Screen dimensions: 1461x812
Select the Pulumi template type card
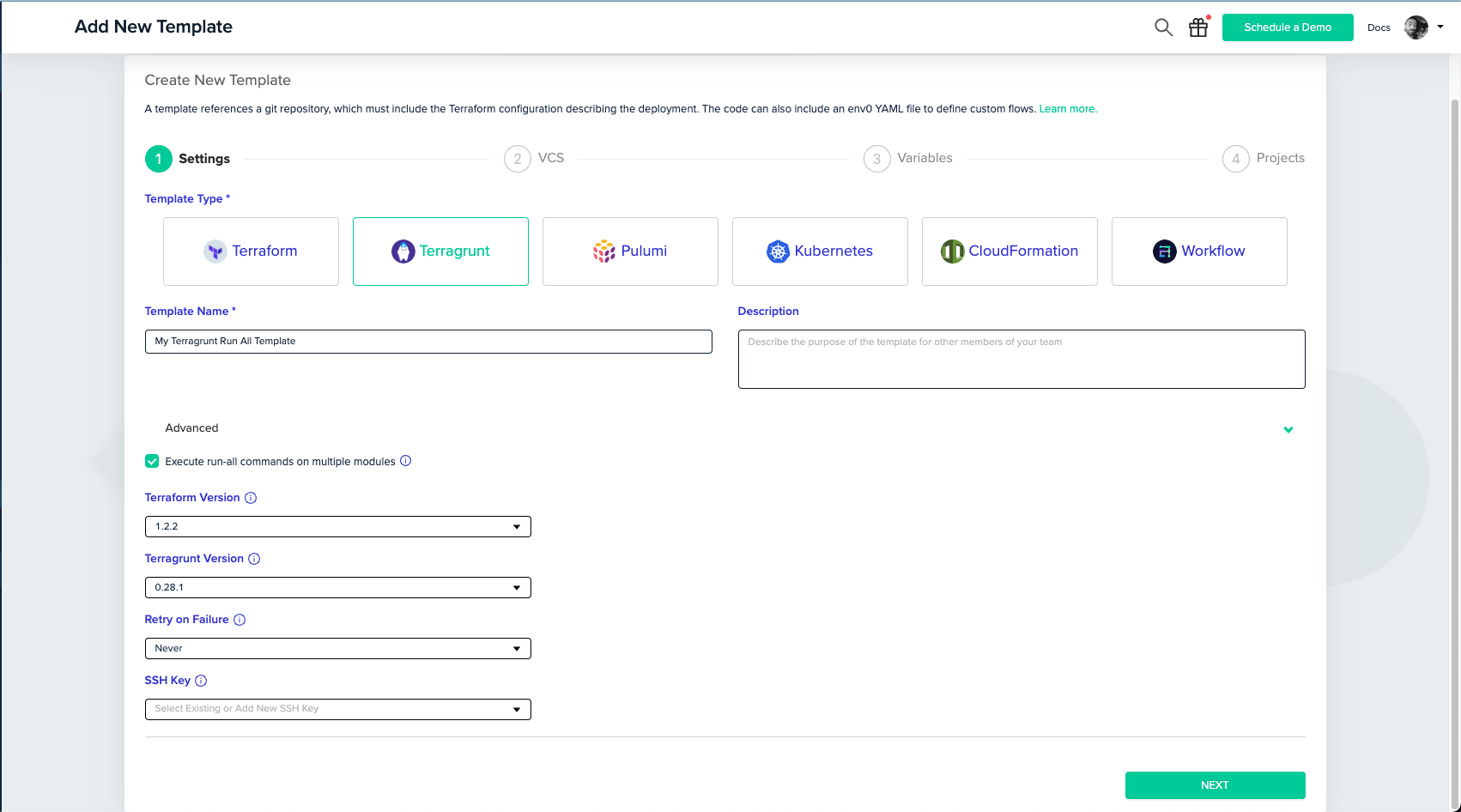(x=630, y=251)
